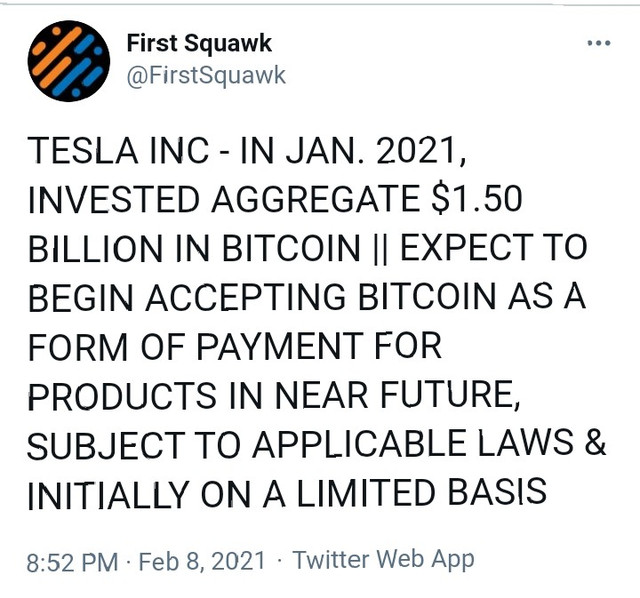640x598 pixels.
Task: Click the PRODUCTS IN NEAR FUTURE line
Action: click(x=274, y=396)
